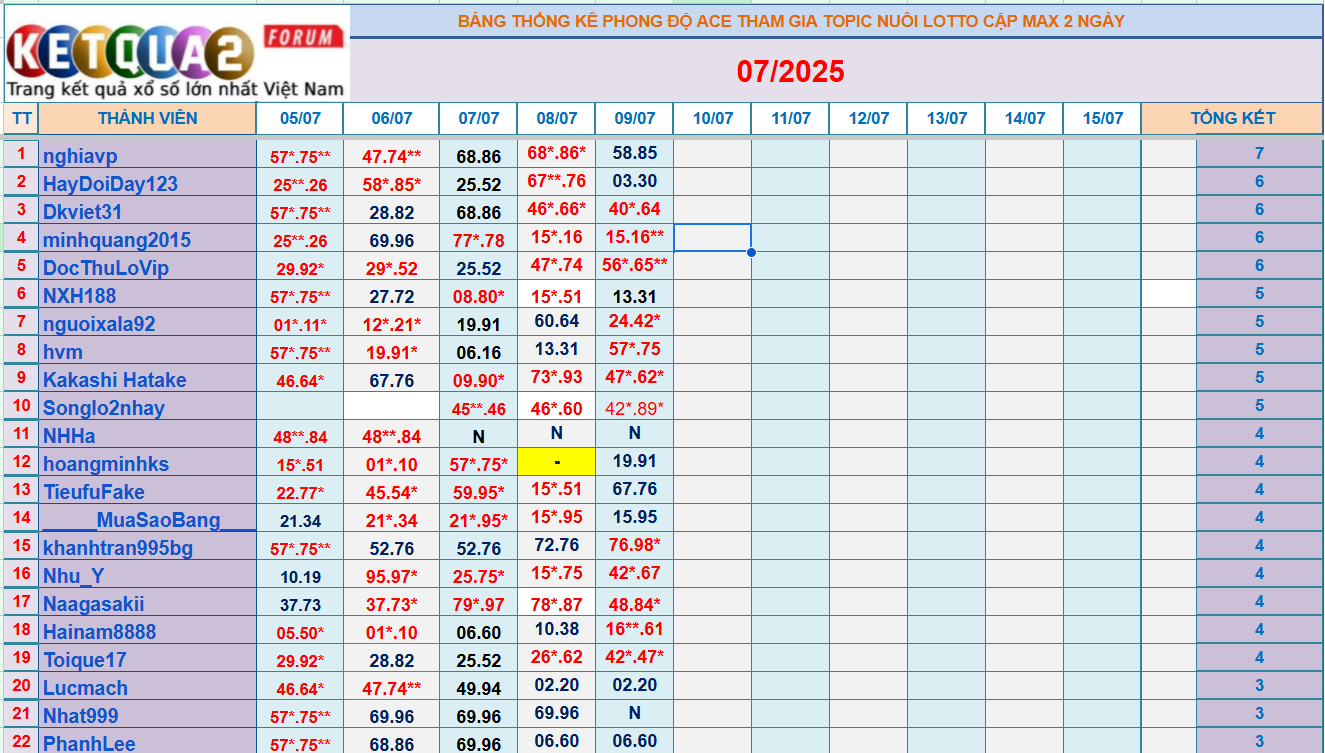The image size is (1325, 753).
Task: Select the 09/07 date header
Action: pos(635,118)
